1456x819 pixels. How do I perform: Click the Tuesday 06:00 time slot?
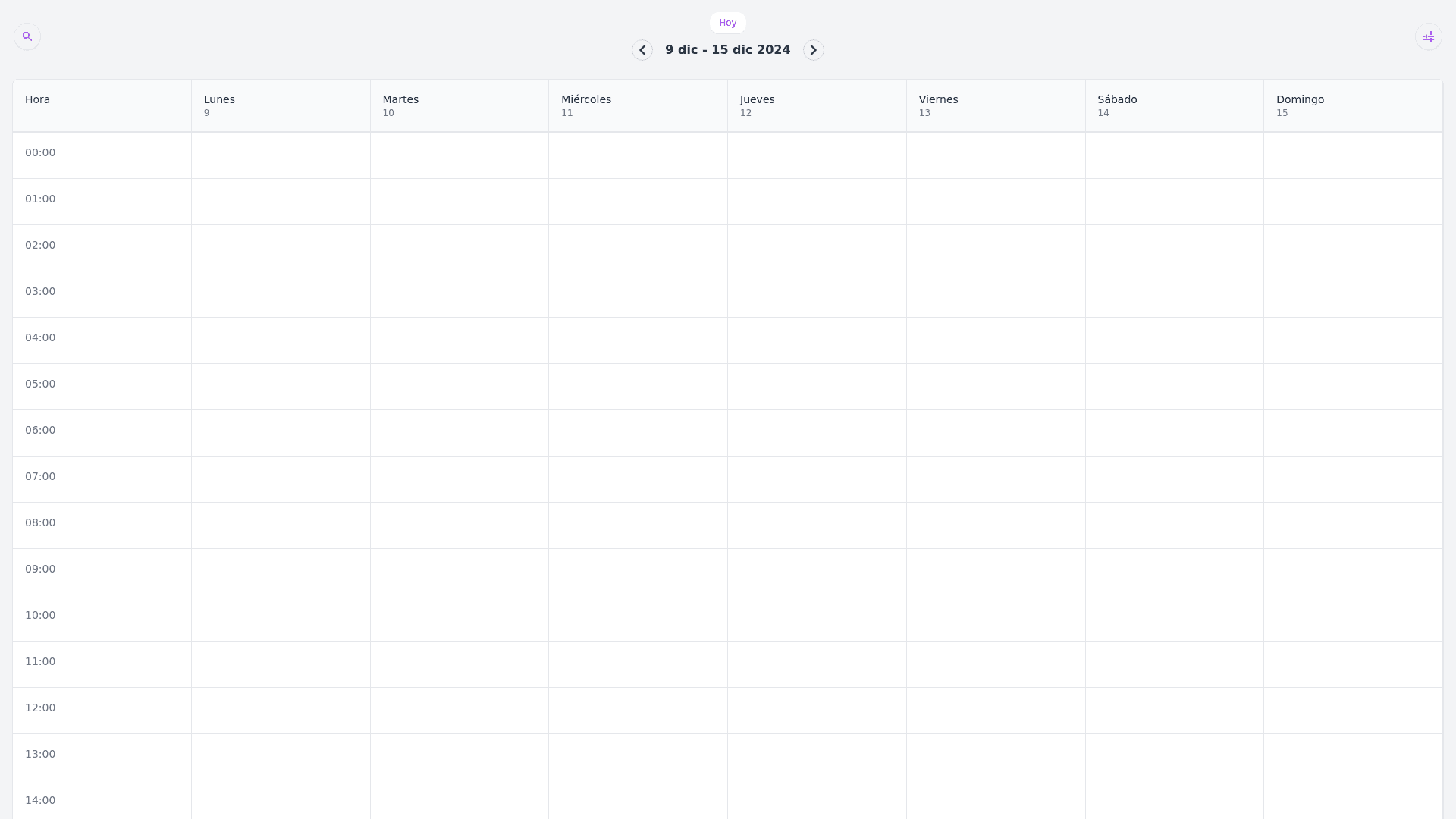coord(459,433)
